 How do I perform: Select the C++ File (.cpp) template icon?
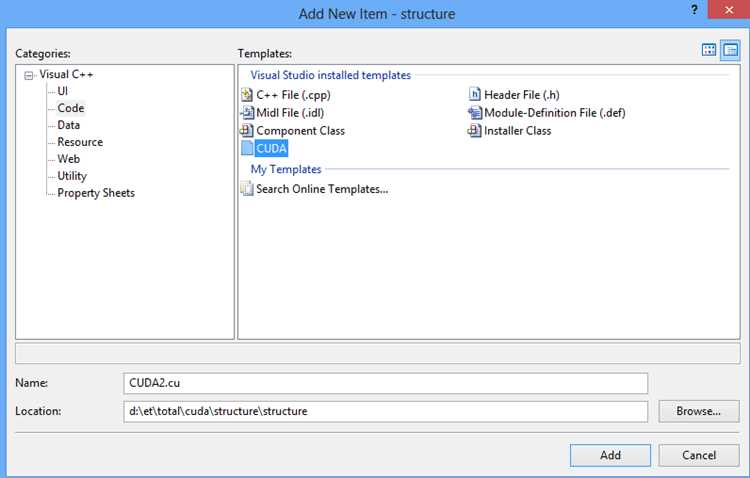[247, 95]
